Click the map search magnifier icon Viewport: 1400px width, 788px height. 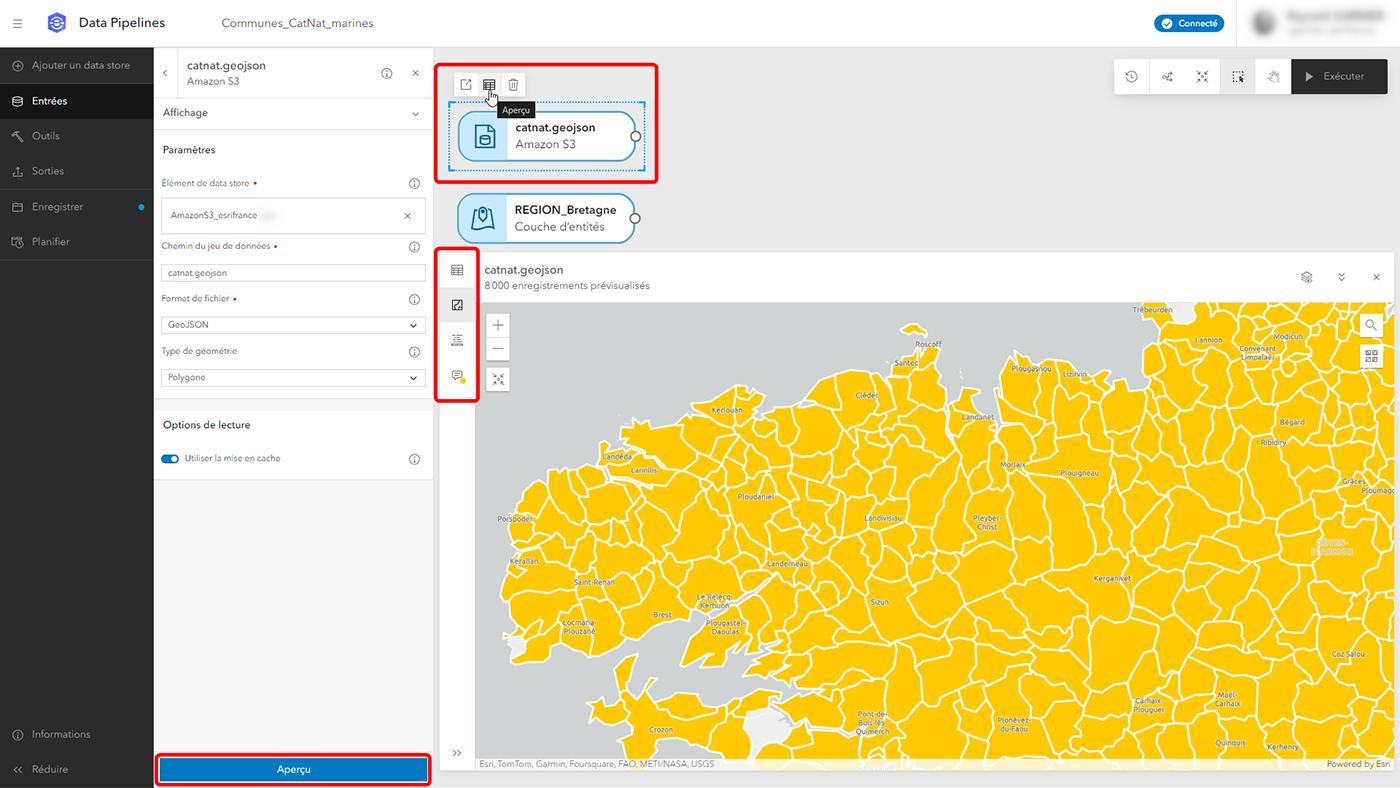(x=1371, y=325)
